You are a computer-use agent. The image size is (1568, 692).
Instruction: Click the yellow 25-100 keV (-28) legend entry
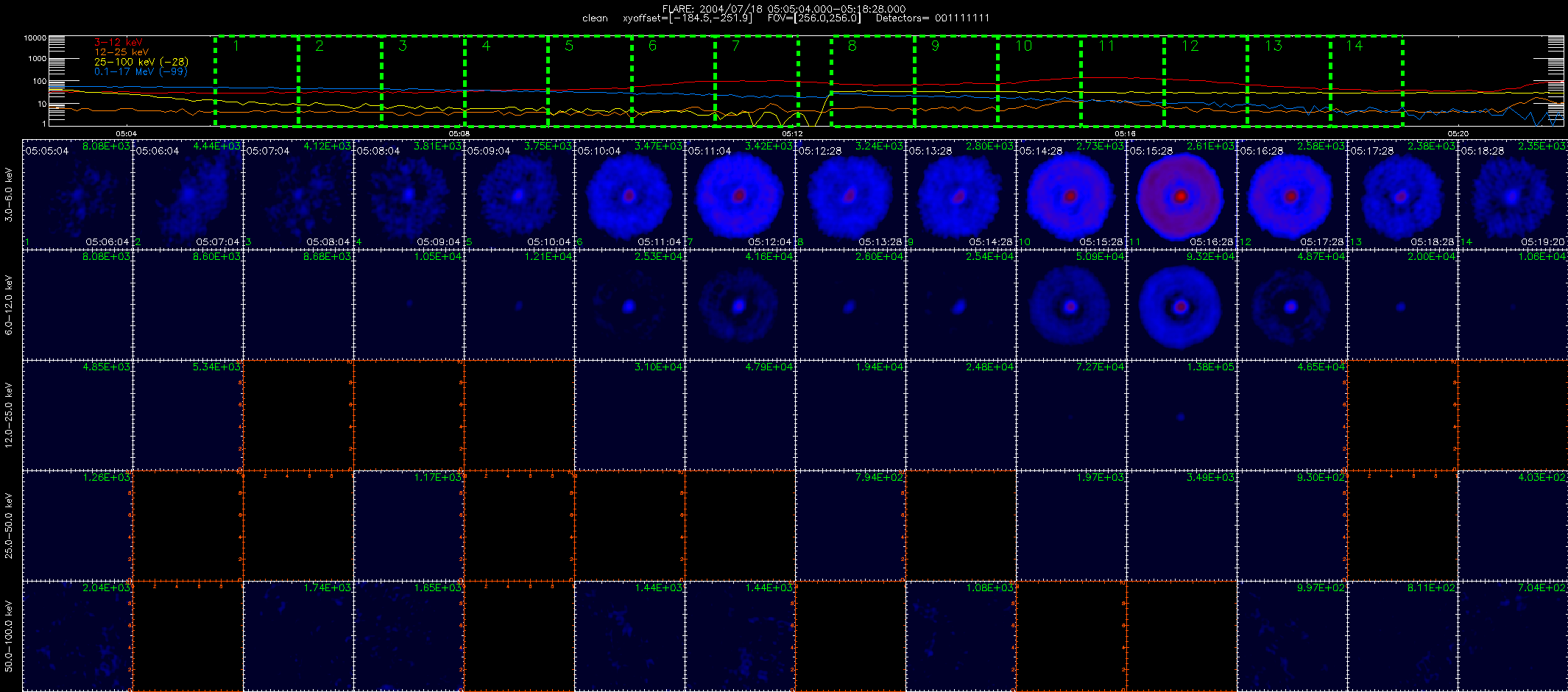(x=141, y=62)
